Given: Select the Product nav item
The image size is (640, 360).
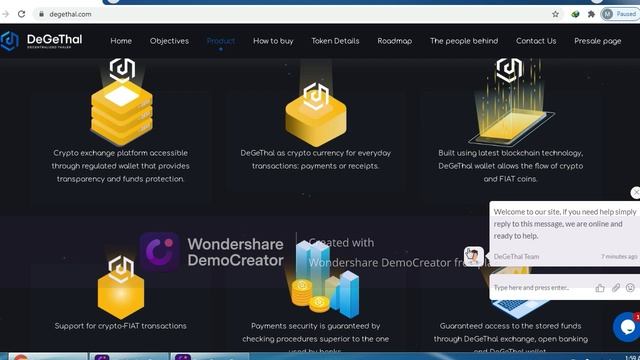Looking at the screenshot, I should (x=220, y=41).
